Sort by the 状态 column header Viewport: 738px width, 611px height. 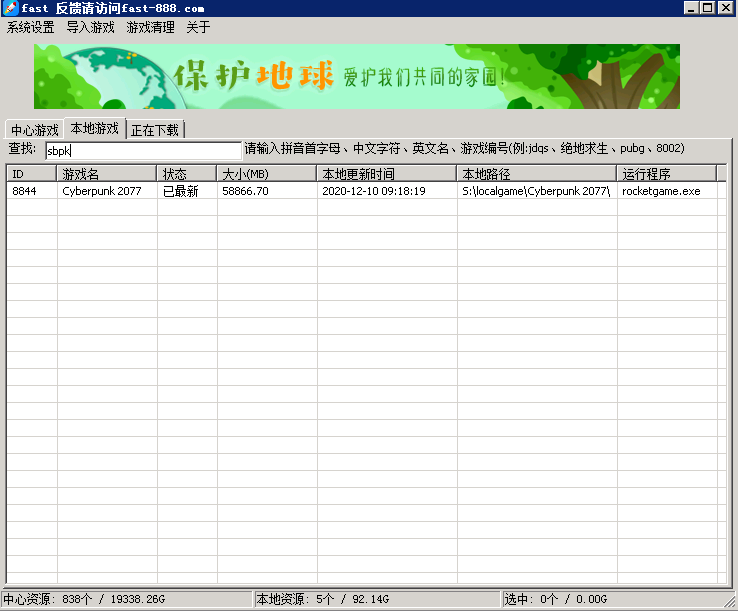[187, 174]
